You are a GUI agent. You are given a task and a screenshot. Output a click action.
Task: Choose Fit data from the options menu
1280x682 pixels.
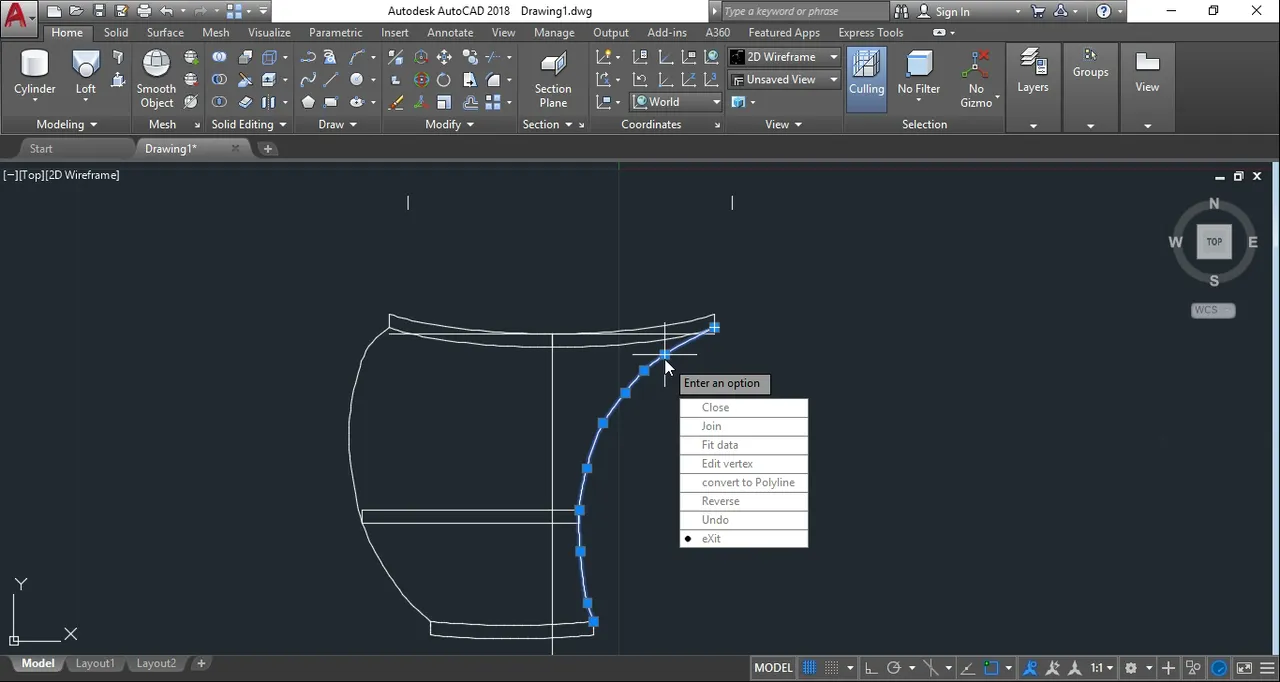pos(744,445)
